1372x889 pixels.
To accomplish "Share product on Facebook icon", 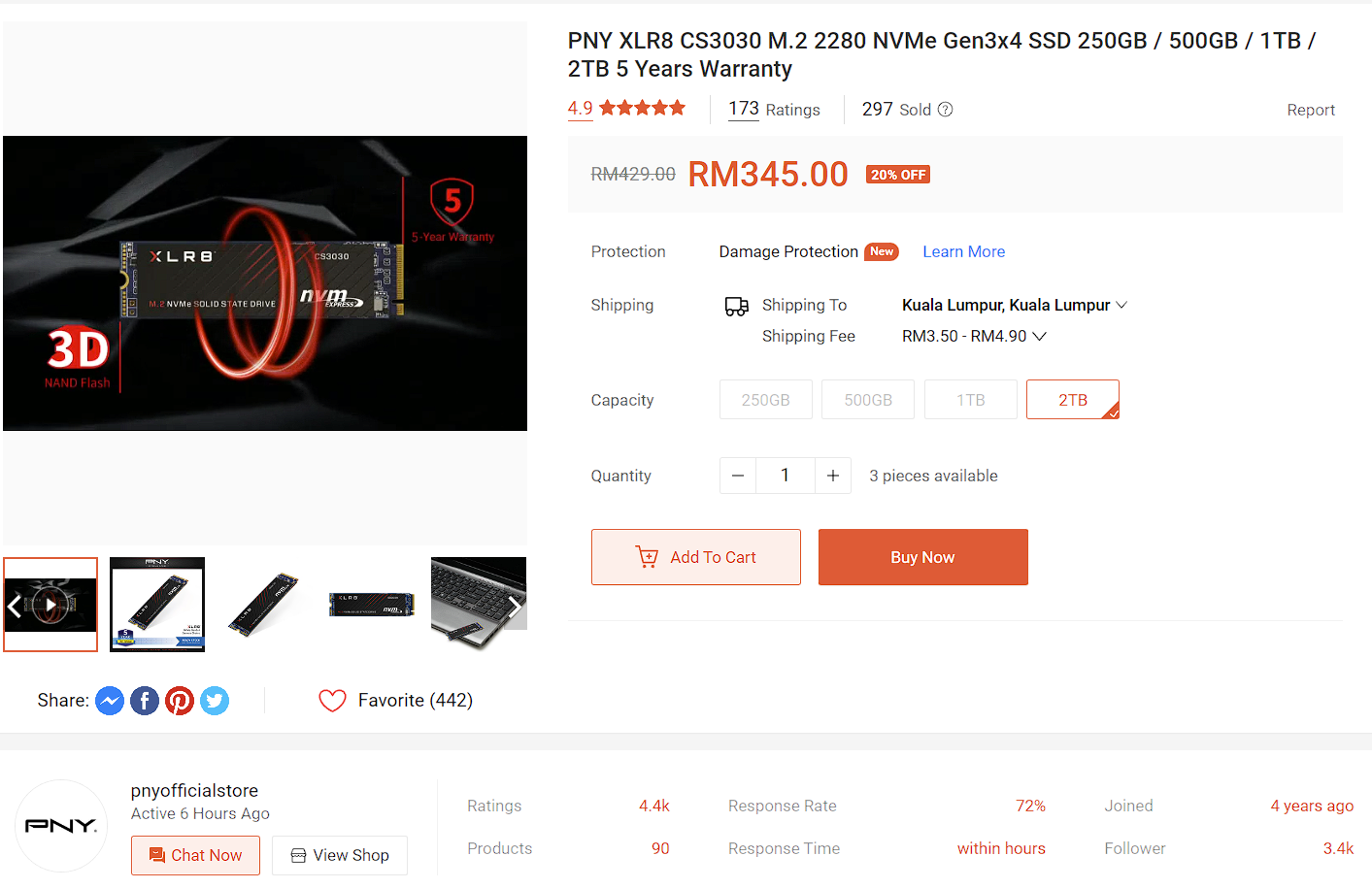I will point(145,701).
